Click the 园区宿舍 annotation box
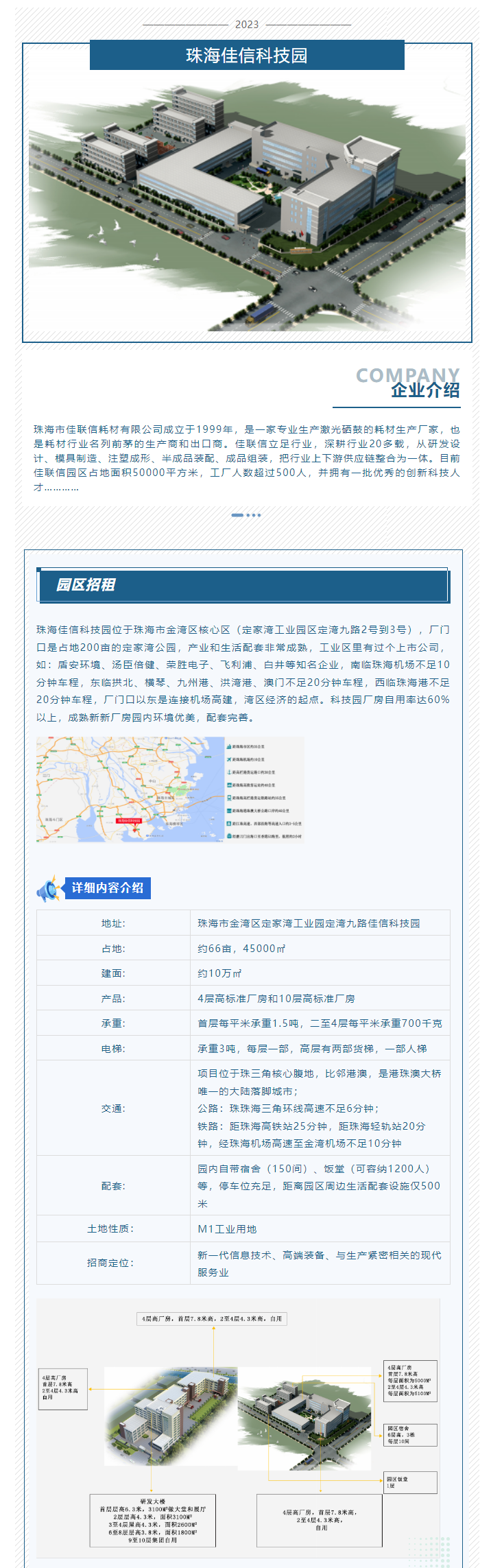Viewport: 491px width, 1568px height. click(x=410, y=1435)
